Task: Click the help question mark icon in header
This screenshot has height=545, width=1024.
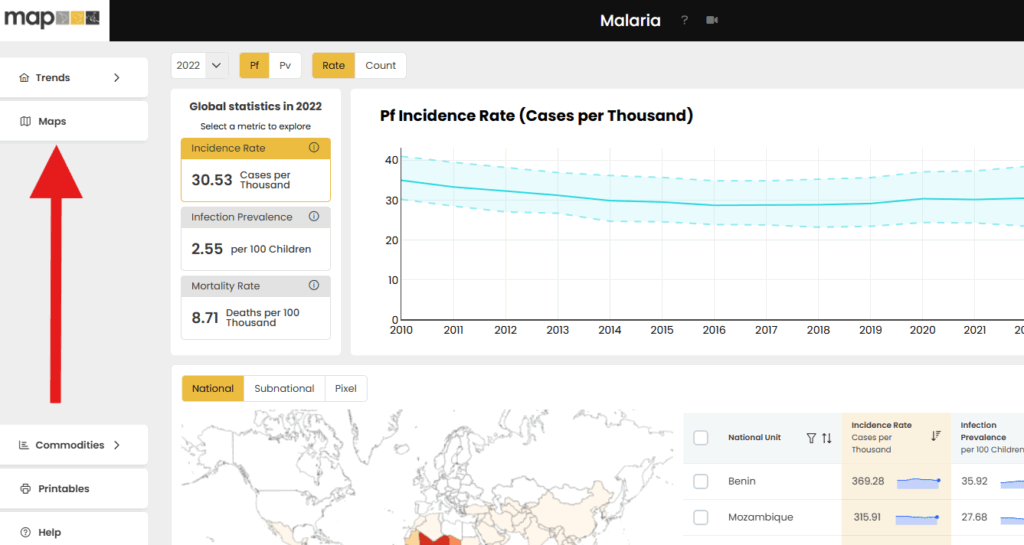Action: pyautogui.click(x=685, y=20)
